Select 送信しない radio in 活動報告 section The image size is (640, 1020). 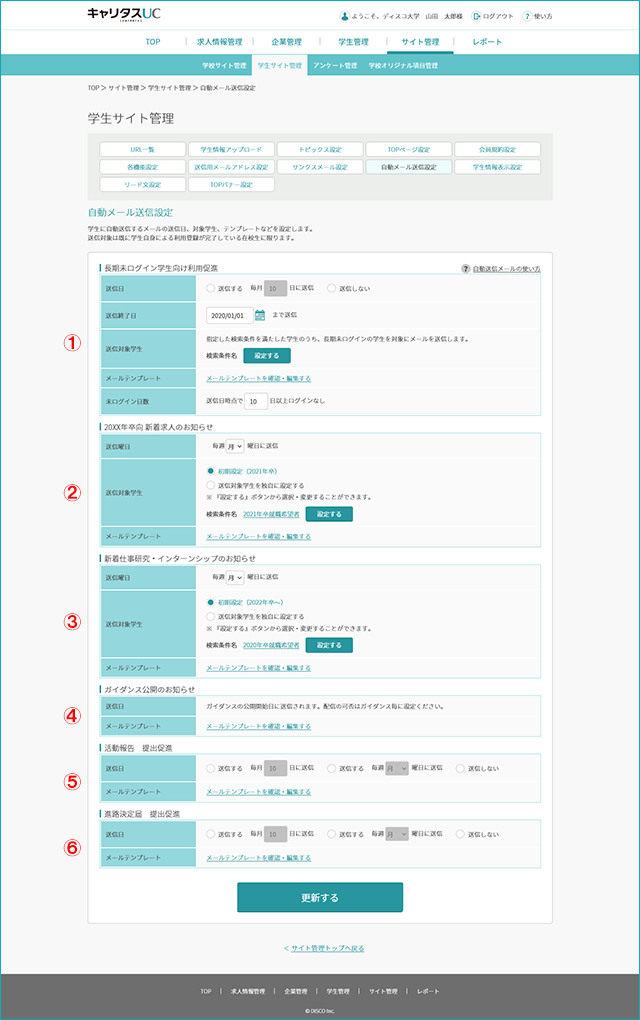(x=460, y=768)
